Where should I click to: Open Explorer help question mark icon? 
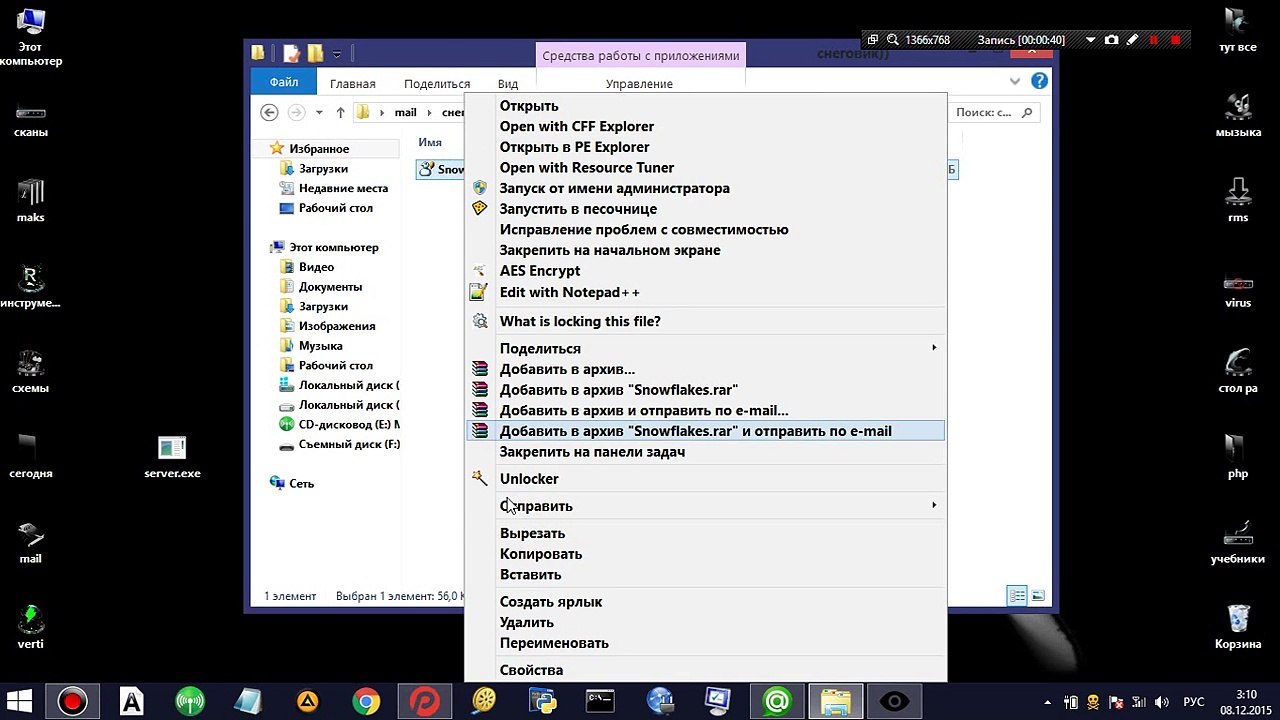pos(1039,81)
